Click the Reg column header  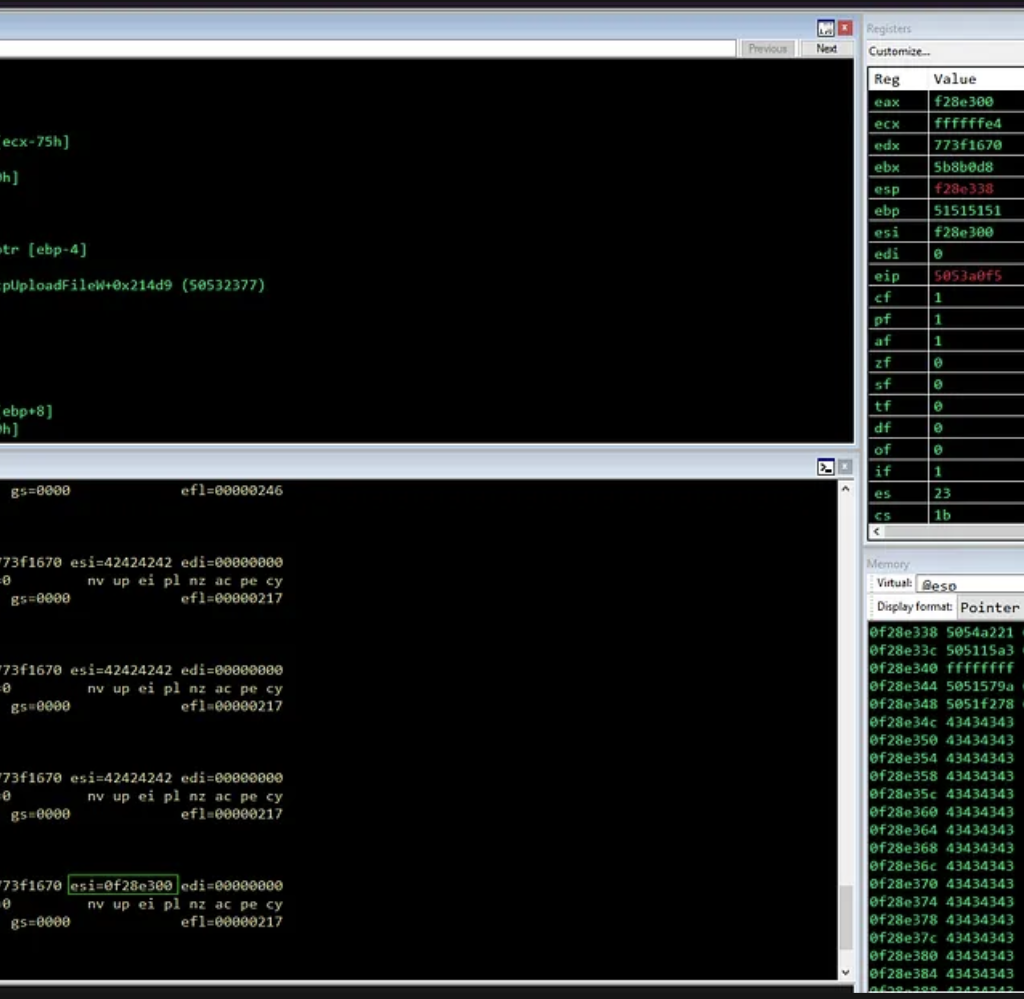(x=887, y=79)
